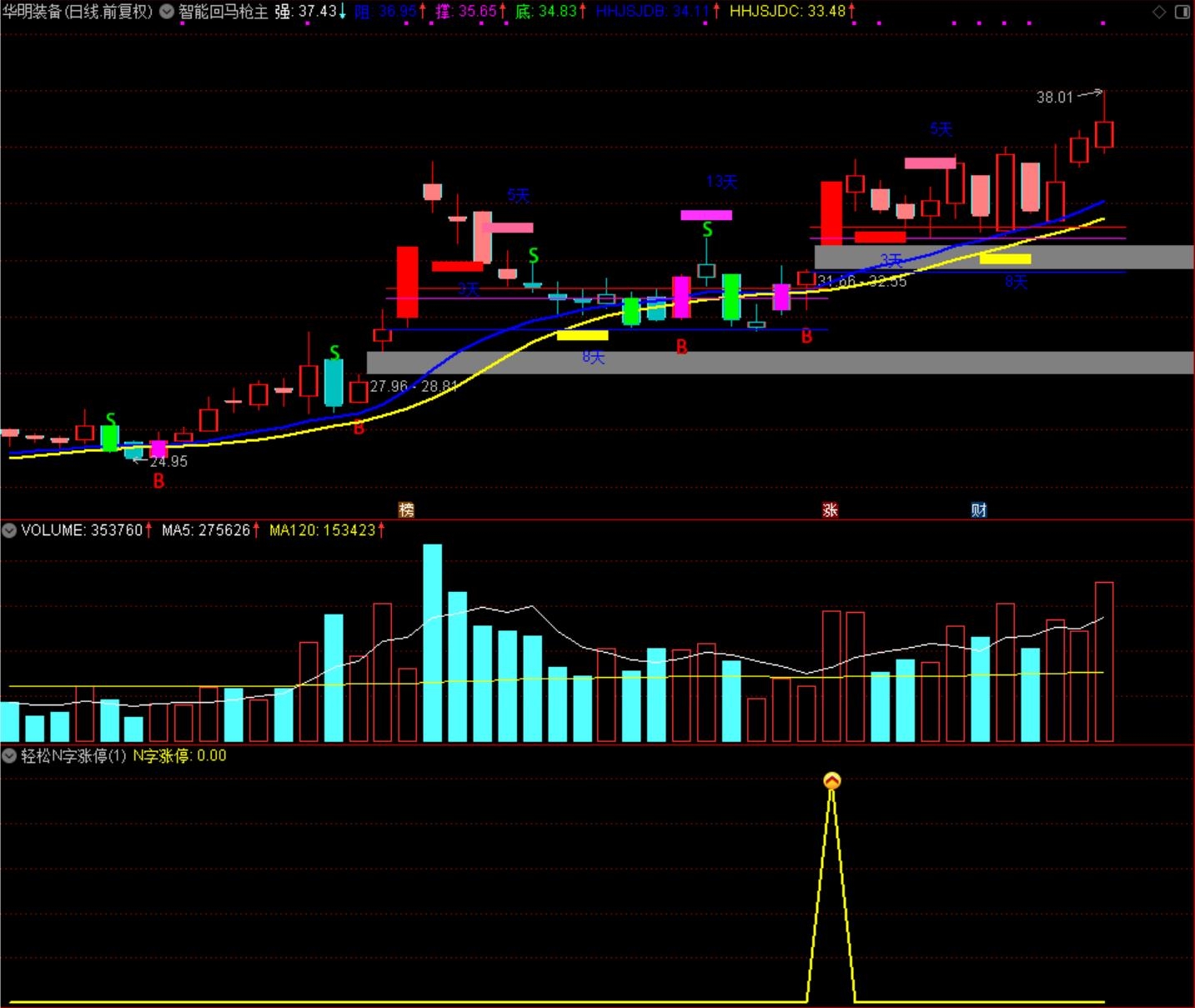Click the 撑: 35.65 value
The height and width of the screenshot is (1008, 1195).
[471, 12]
